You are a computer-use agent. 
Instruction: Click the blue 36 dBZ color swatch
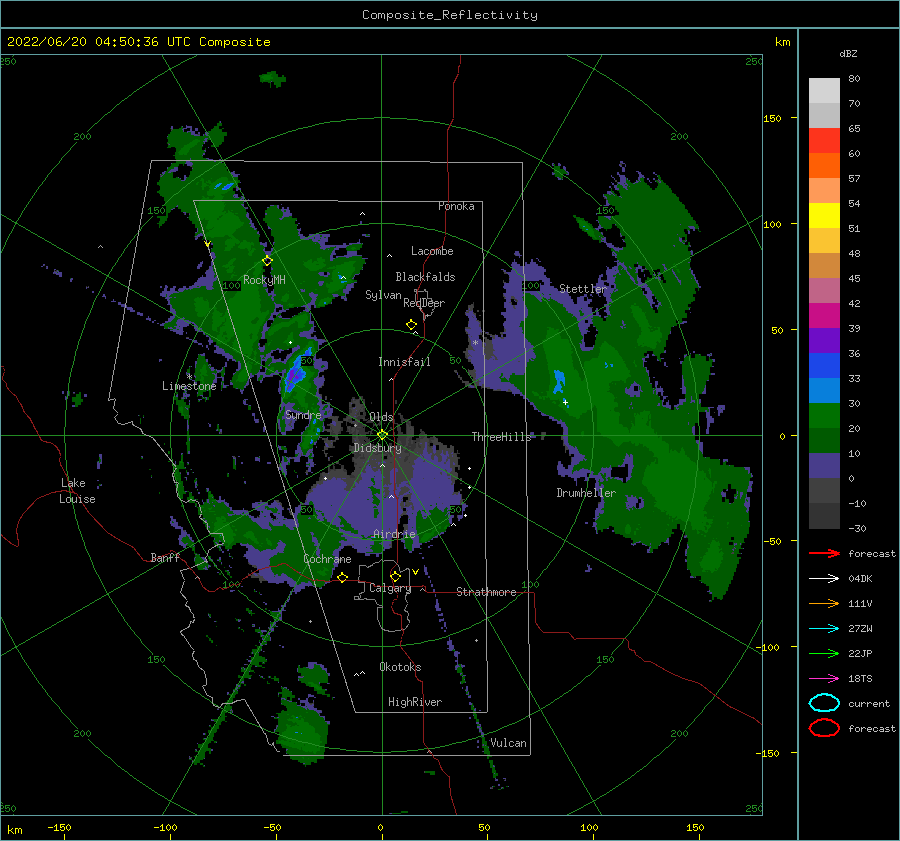pos(824,365)
